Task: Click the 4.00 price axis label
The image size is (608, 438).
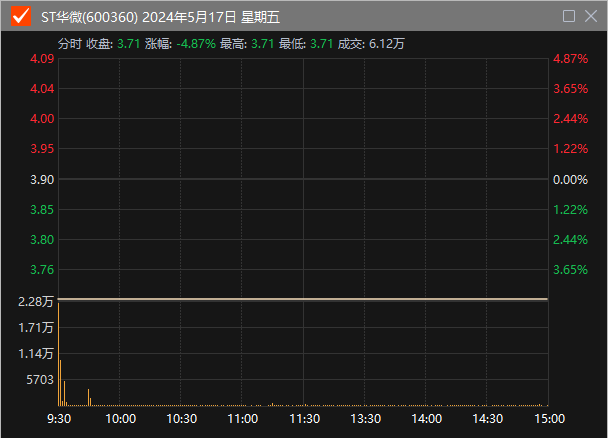Action: click(x=42, y=119)
